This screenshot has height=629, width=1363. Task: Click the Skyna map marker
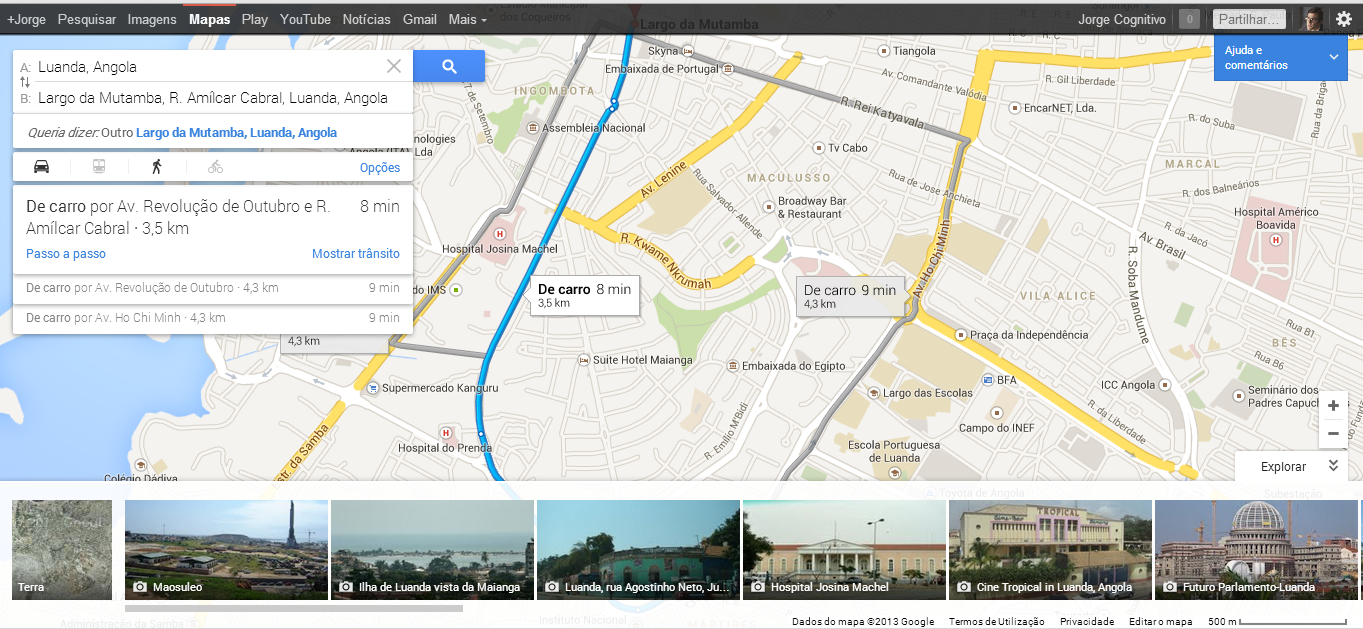pyautogui.click(x=690, y=51)
